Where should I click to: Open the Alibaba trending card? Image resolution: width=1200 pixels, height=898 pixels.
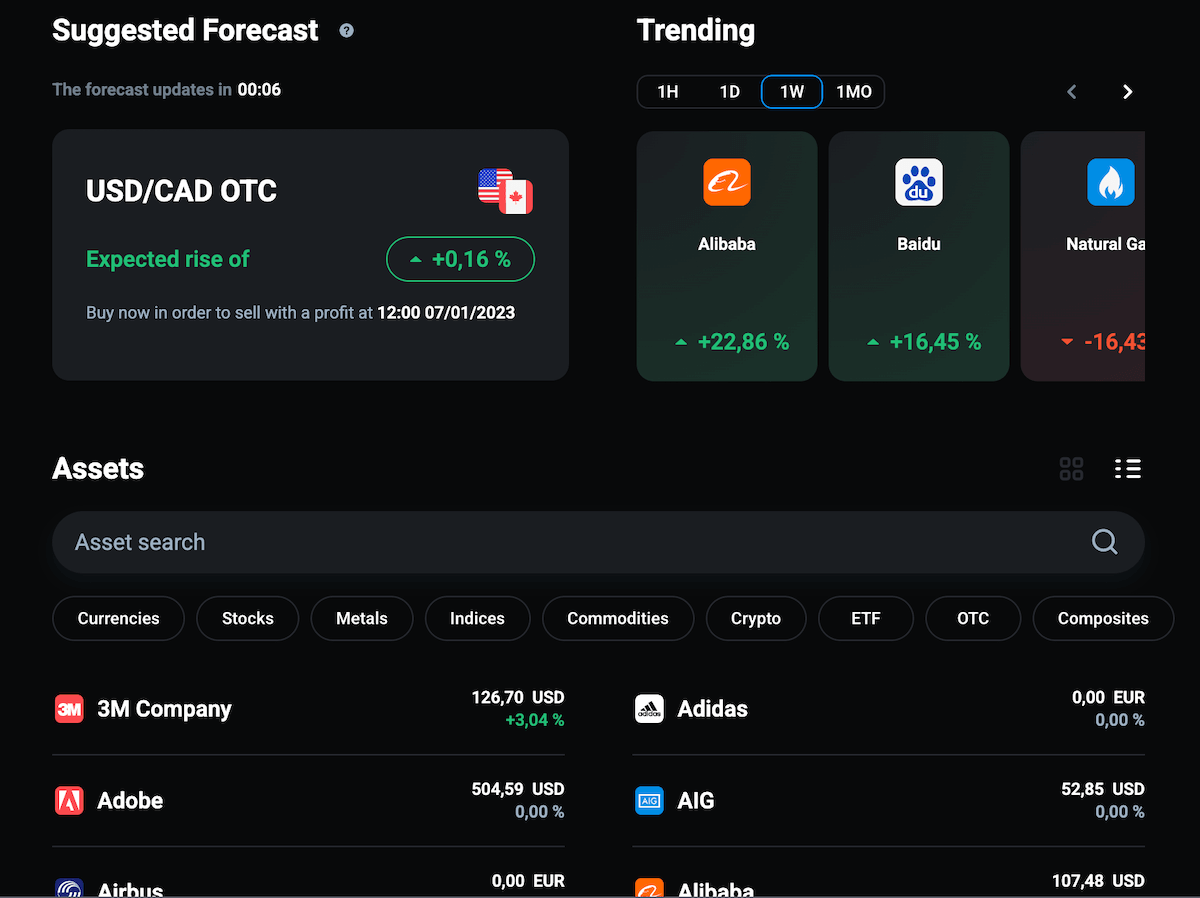[x=727, y=256]
